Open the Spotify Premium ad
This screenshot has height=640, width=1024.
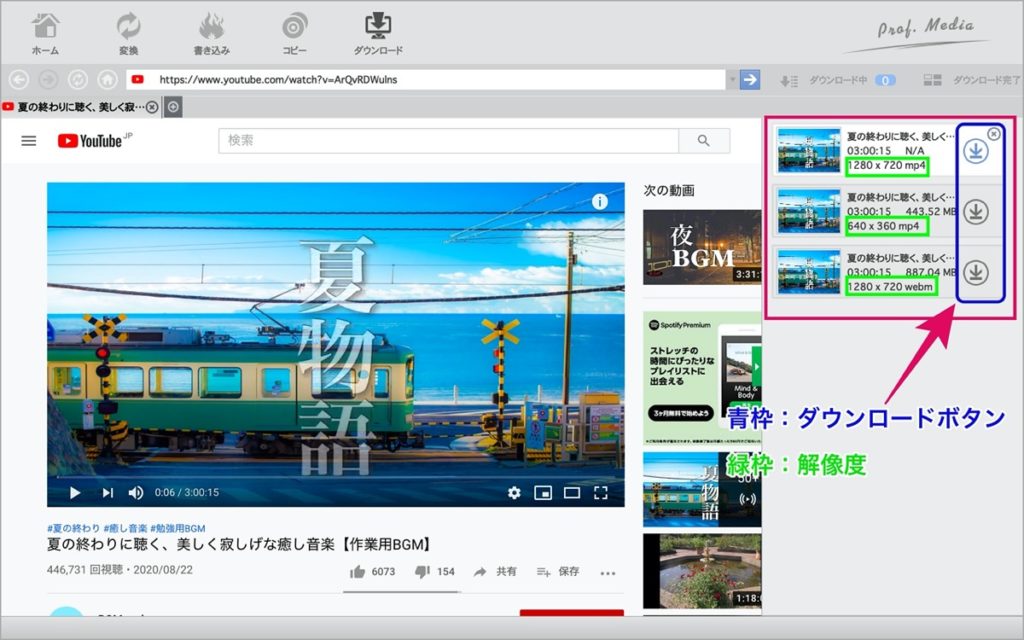(702, 379)
